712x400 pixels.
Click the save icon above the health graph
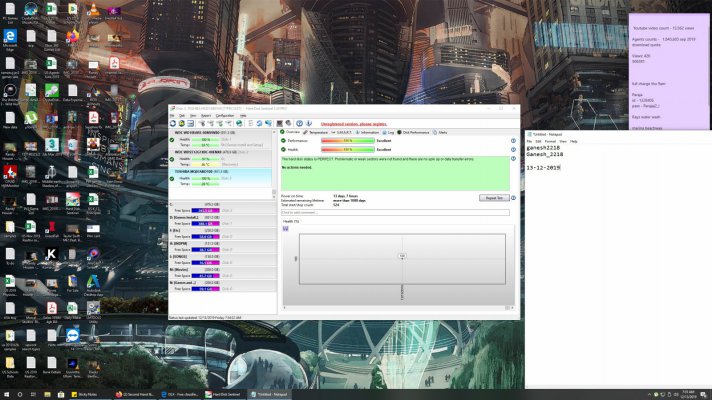click(286, 228)
